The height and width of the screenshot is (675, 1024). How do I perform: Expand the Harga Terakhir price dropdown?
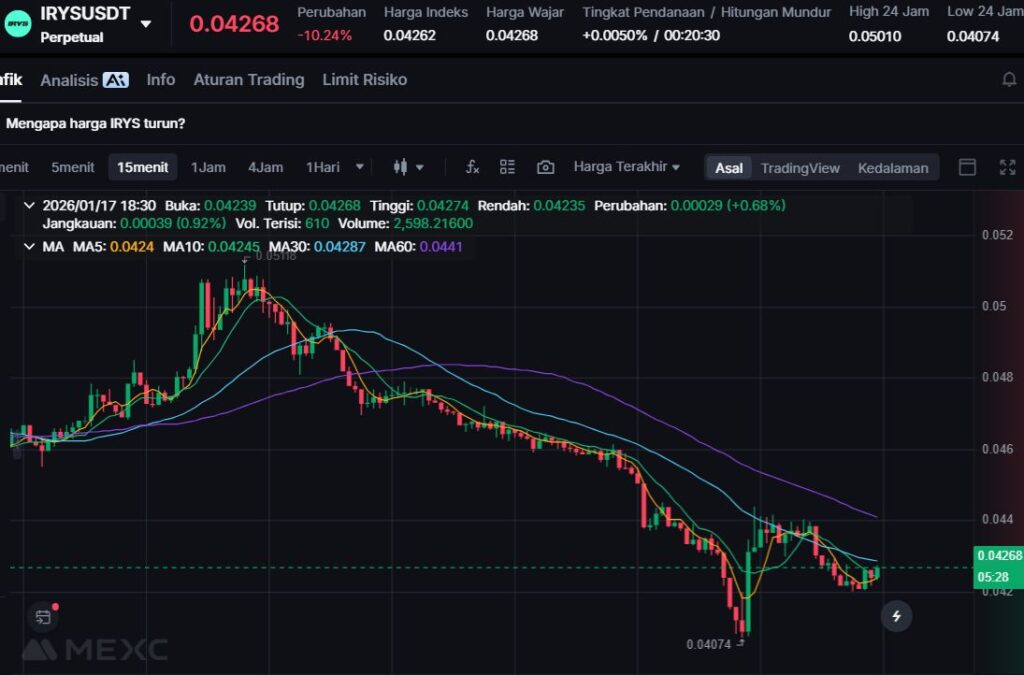pyautogui.click(x=626, y=167)
